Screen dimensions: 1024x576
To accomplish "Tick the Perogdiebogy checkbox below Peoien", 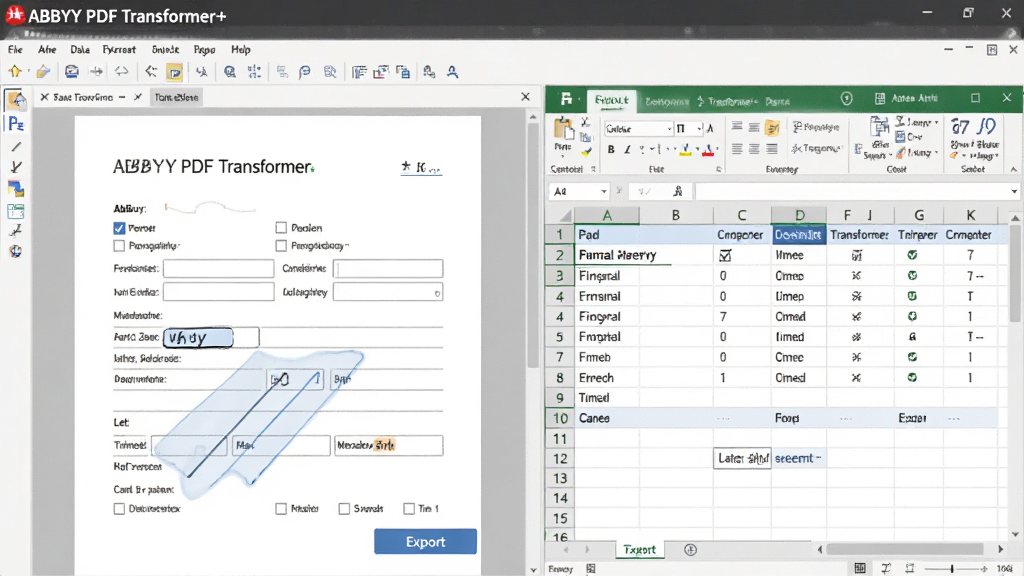I will click(x=281, y=246).
